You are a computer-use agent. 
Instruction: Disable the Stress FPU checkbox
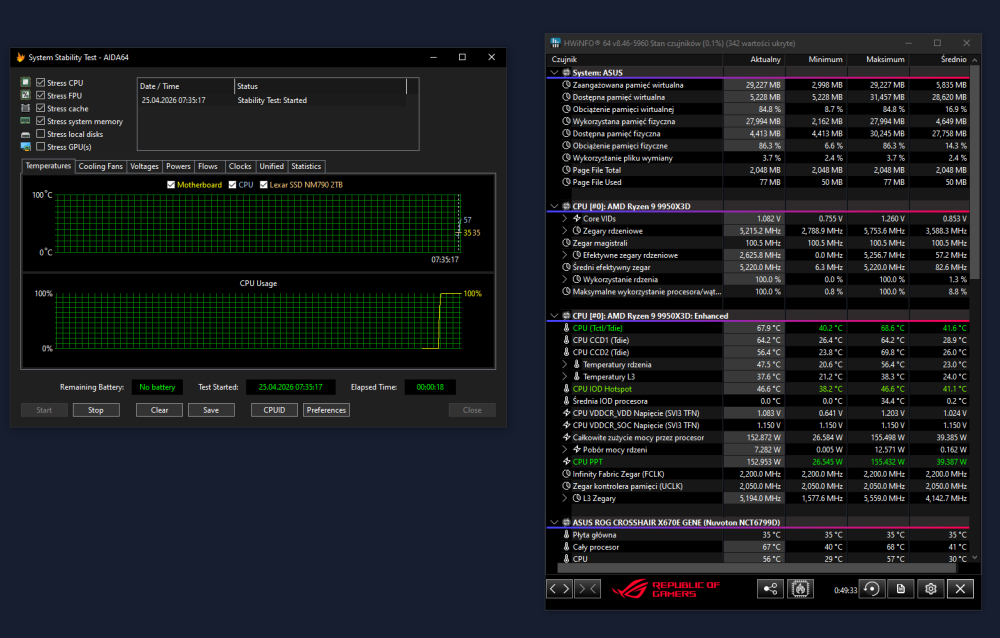pyautogui.click(x=41, y=95)
